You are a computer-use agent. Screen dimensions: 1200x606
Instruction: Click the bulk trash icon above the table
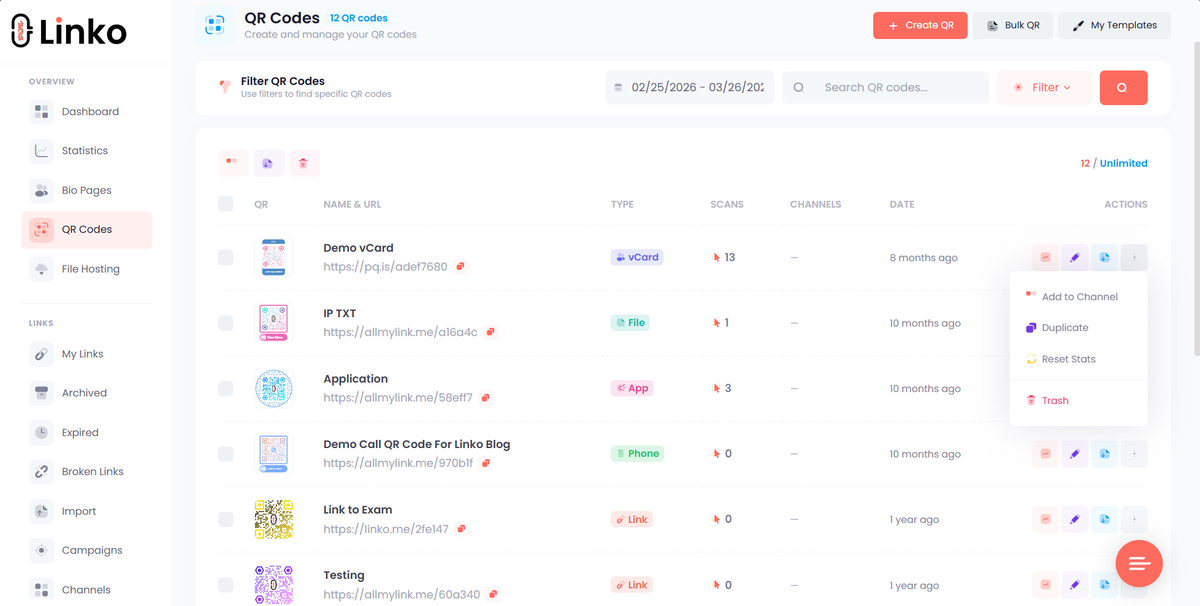[x=304, y=162]
